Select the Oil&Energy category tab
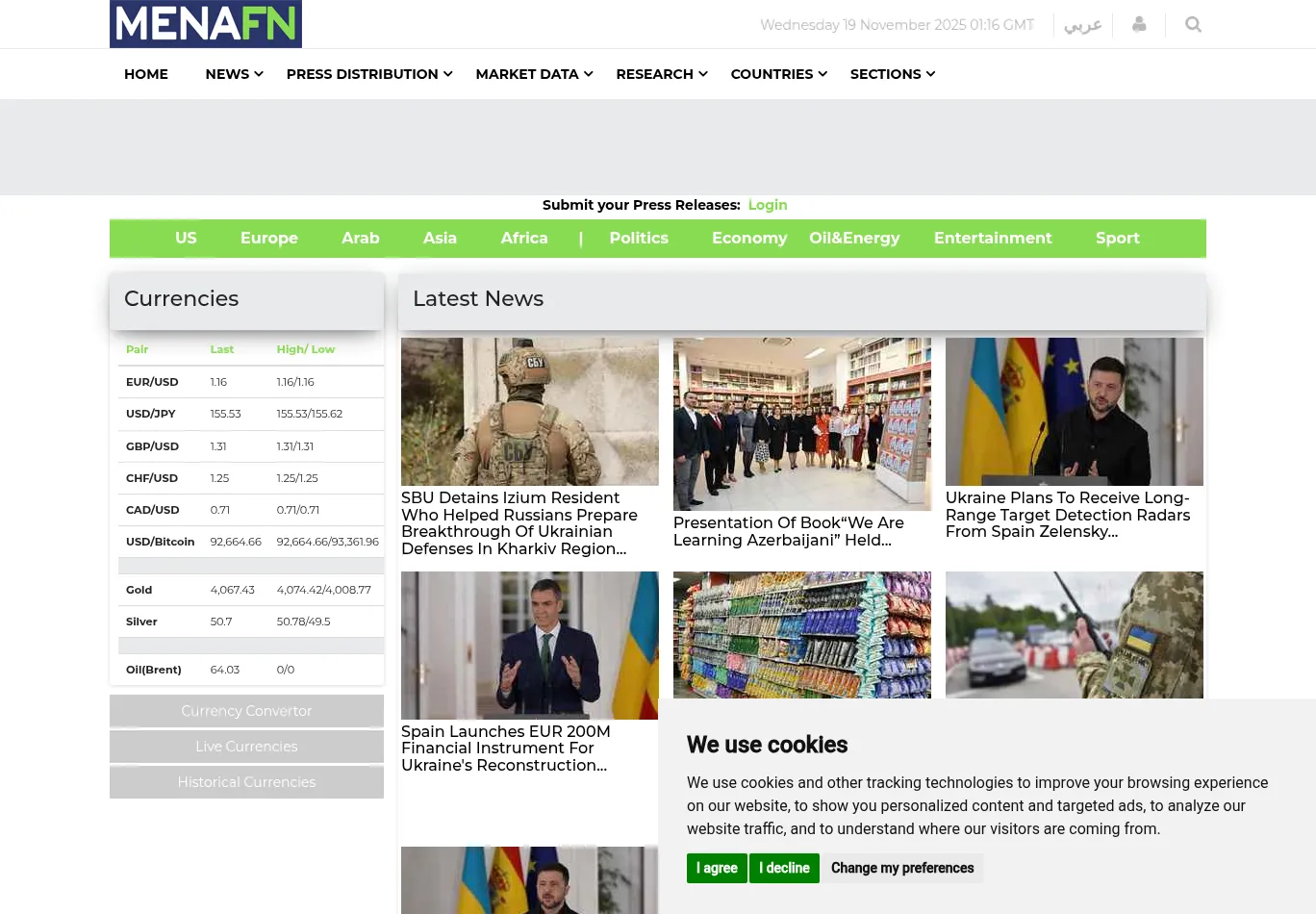Image resolution: width=1316 pixels, height=914 pixels. pyautogui.click(x=854, y=239)
